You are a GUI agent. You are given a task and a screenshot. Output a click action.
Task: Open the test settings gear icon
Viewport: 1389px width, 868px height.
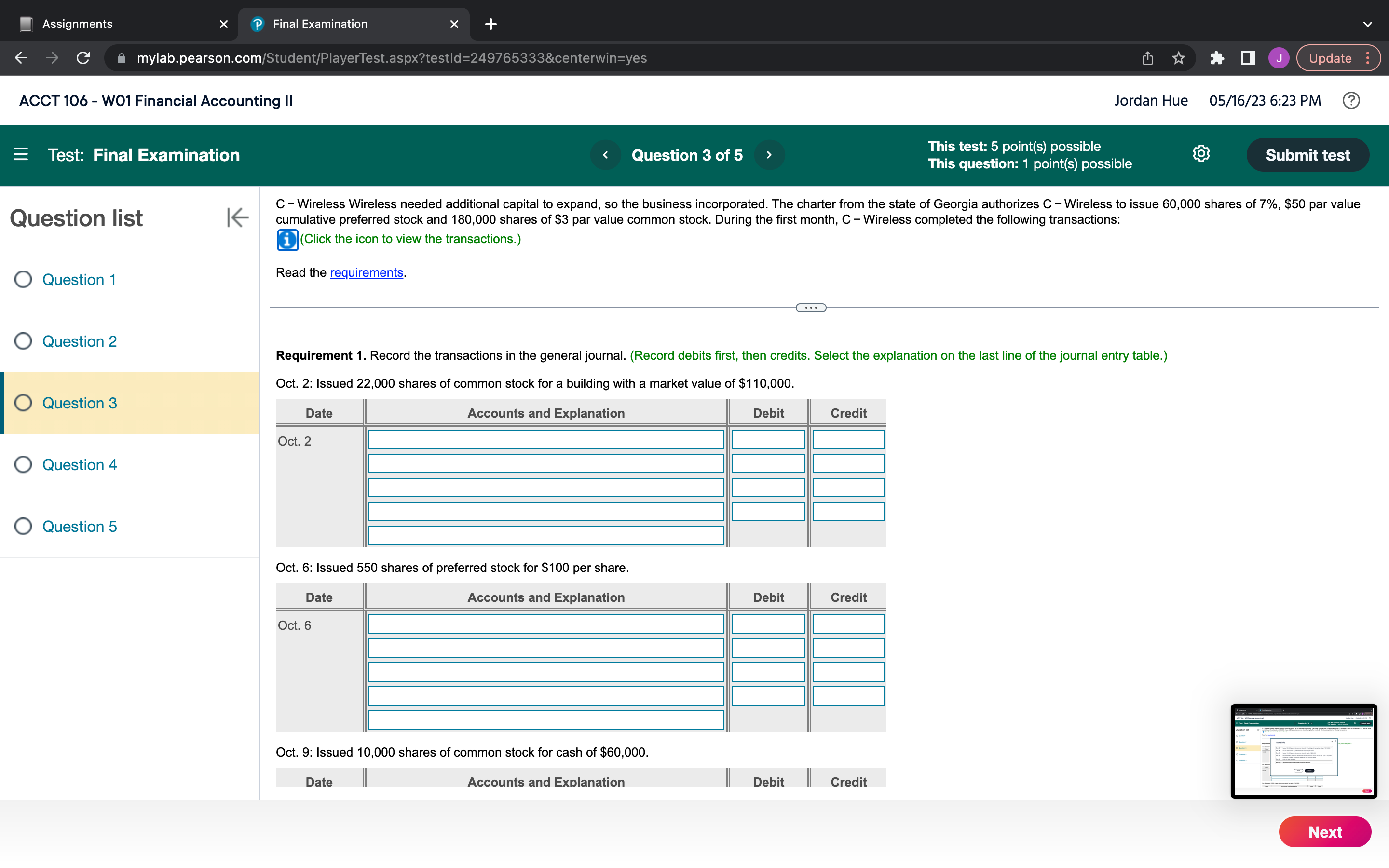(x=1201, y=154)
